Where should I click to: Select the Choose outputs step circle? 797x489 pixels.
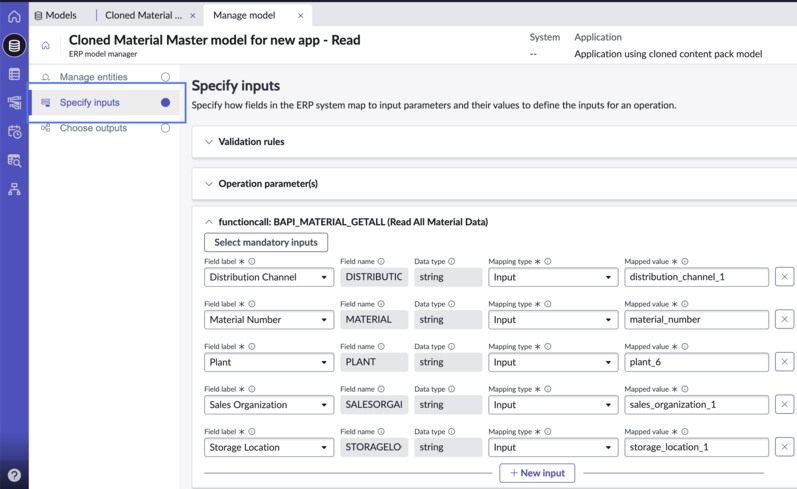point(165,128)
